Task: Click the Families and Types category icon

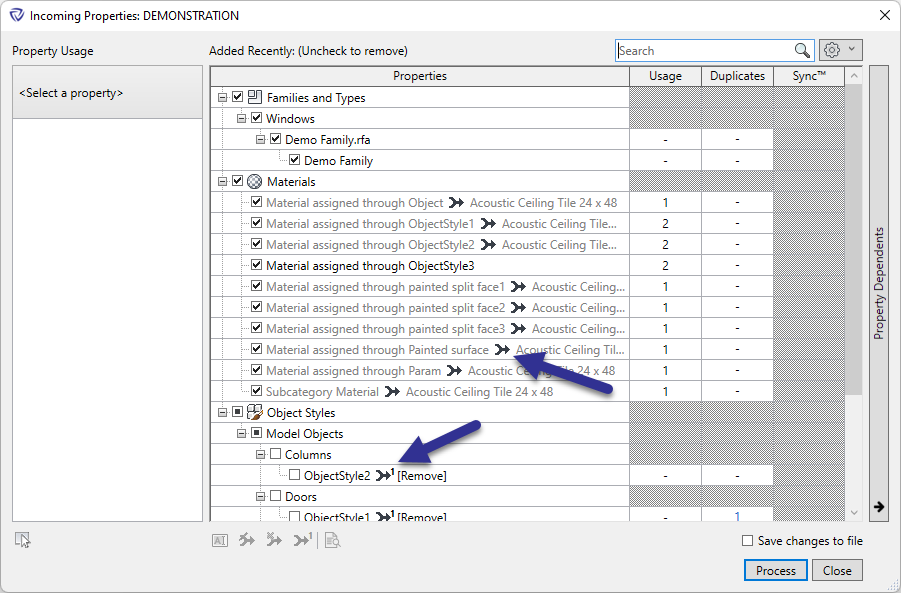Action: coord(255,97)
